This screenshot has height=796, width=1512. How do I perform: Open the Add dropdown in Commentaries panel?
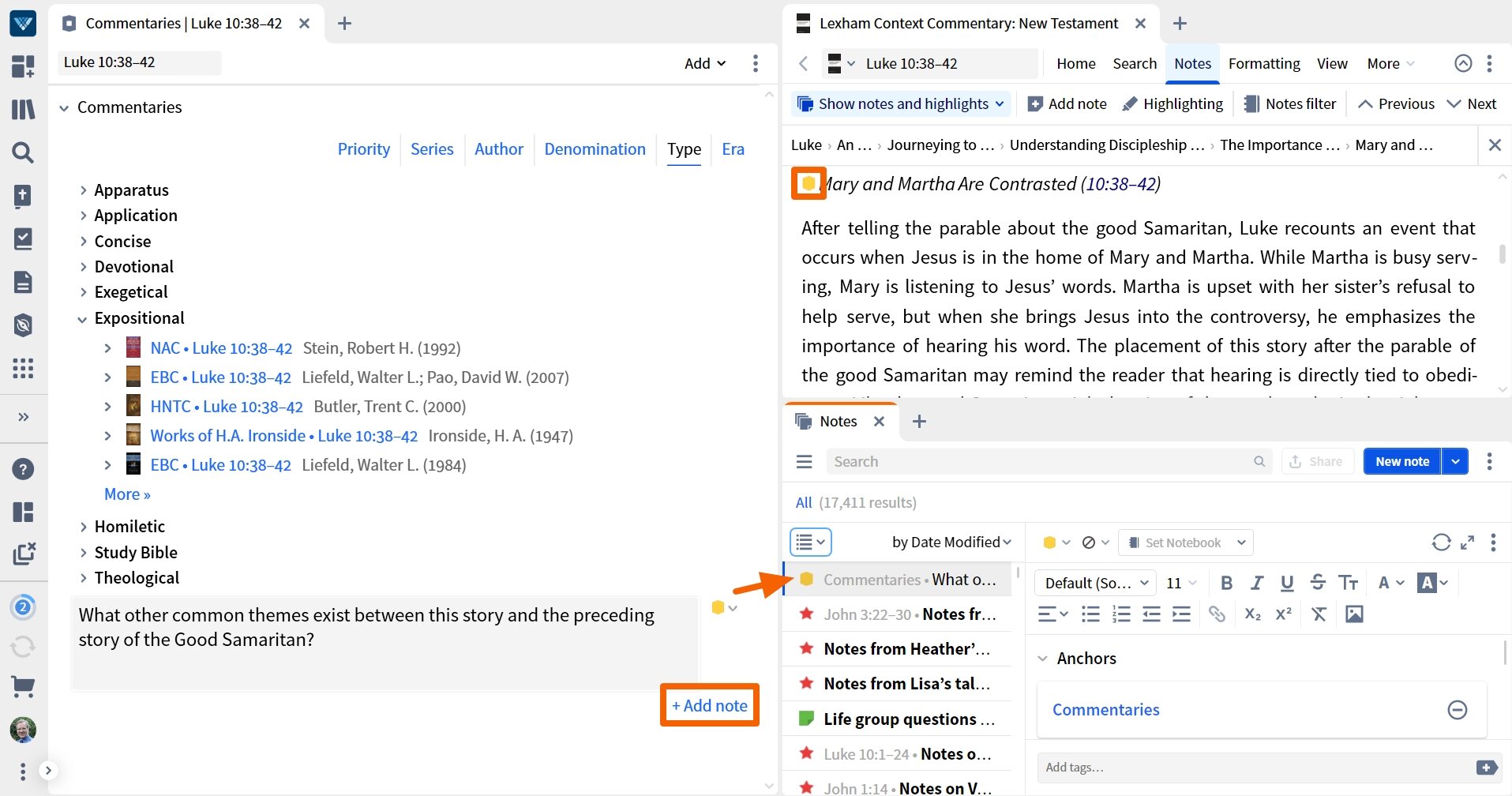704,63
